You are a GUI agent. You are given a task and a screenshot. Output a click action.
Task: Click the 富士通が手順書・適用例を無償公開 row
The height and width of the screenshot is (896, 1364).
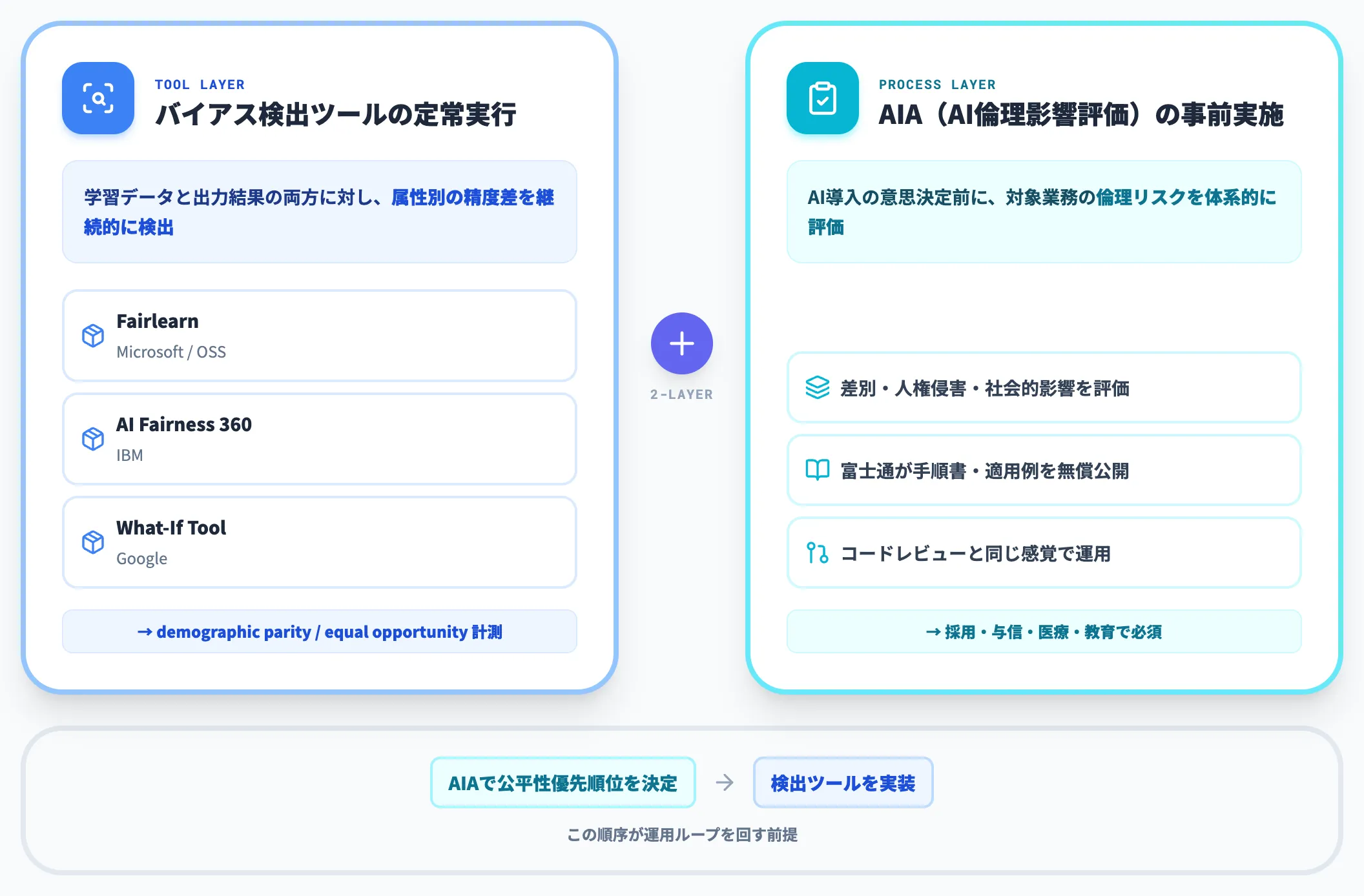tap(1044, 470)
